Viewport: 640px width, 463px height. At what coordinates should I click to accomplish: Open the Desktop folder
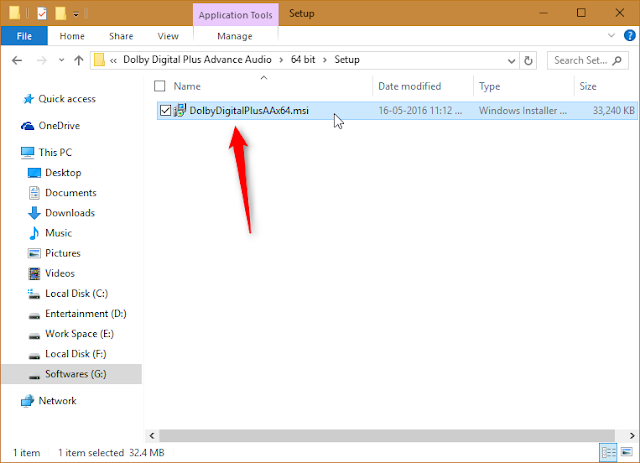click(63, 173)
